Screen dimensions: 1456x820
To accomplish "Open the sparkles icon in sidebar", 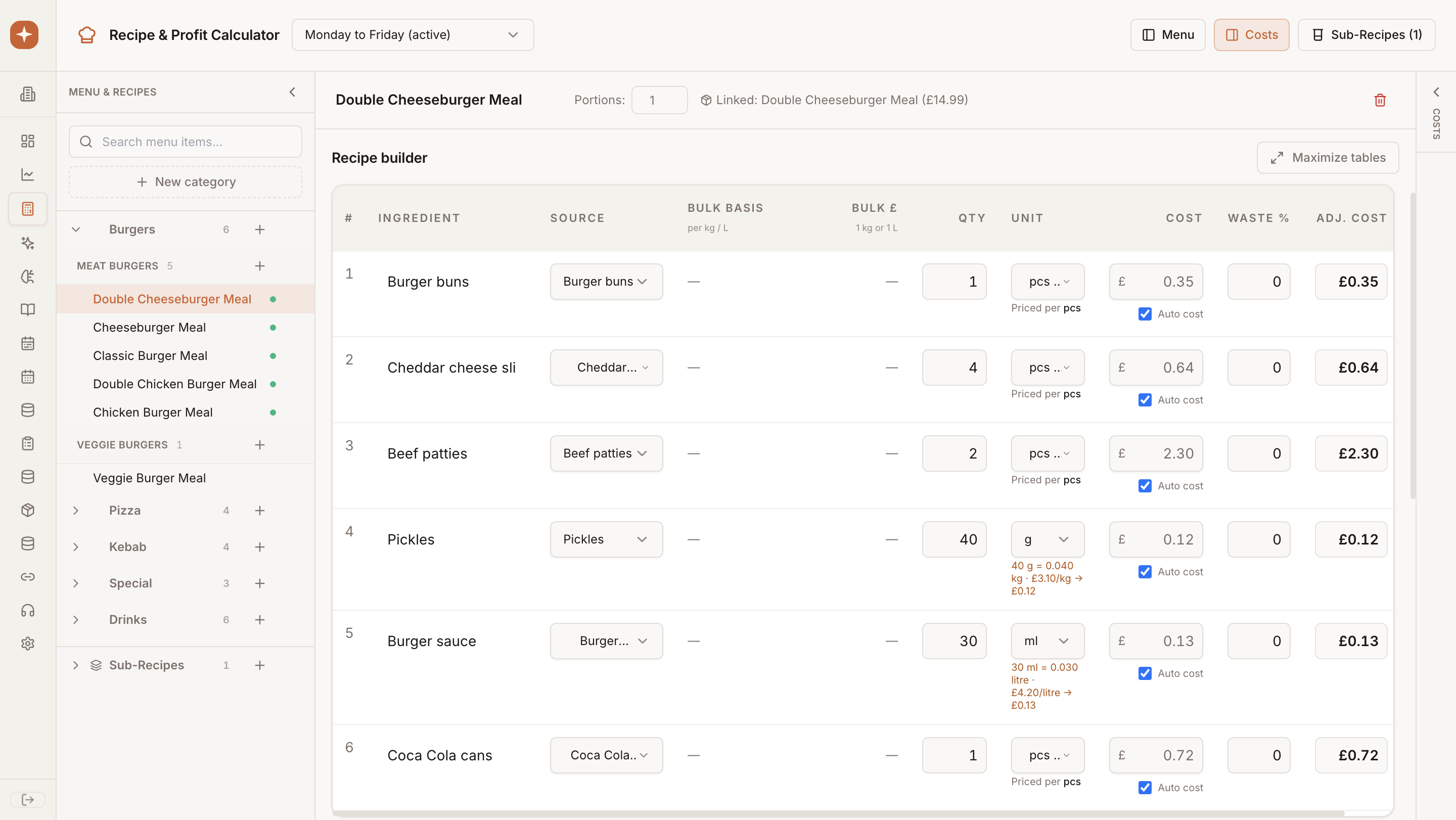I will click(x=28, y=243).
